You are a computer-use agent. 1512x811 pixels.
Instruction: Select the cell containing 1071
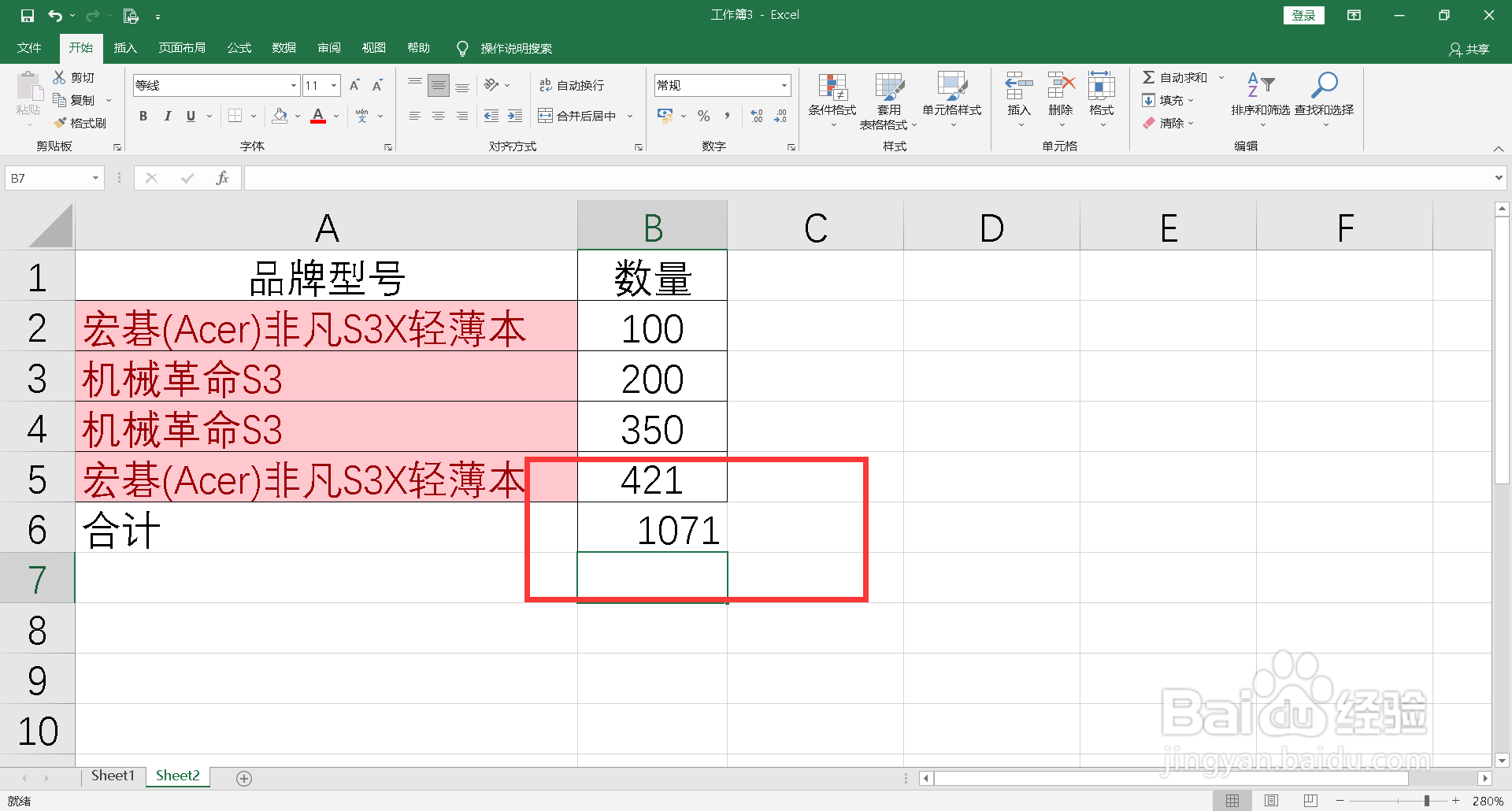[x=651, y=529]
